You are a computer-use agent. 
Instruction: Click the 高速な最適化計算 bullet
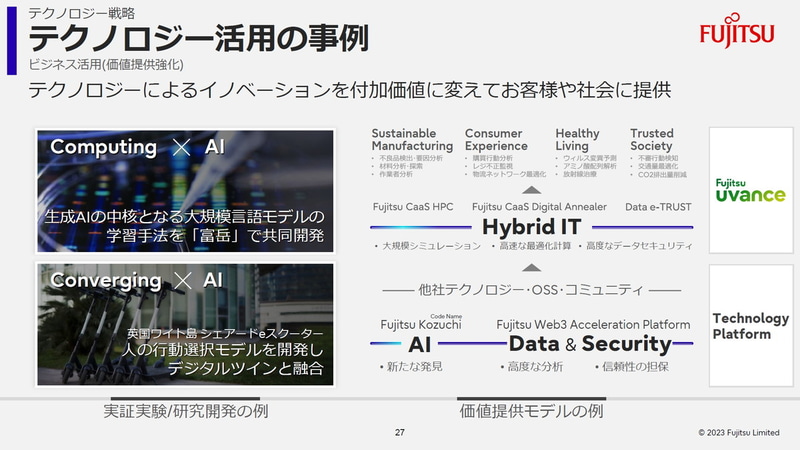531,246
